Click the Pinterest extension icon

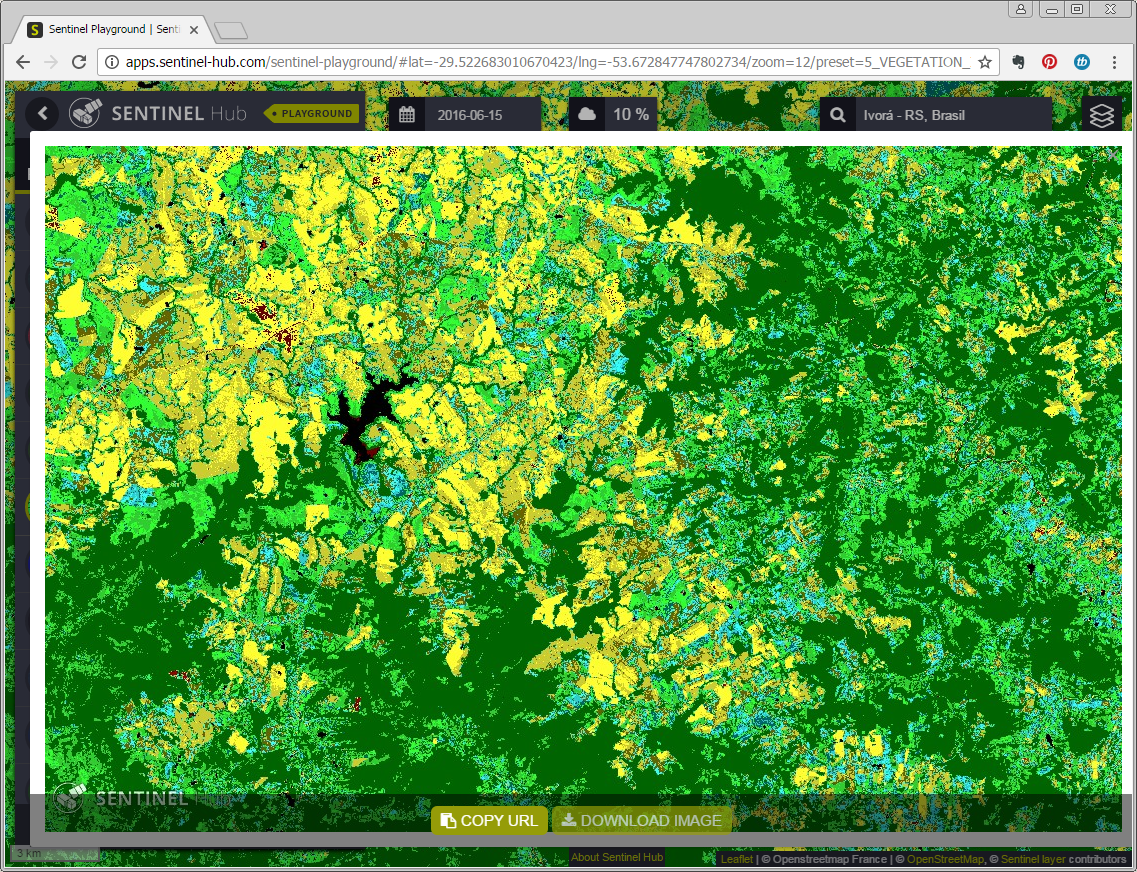coord(1049,62)
